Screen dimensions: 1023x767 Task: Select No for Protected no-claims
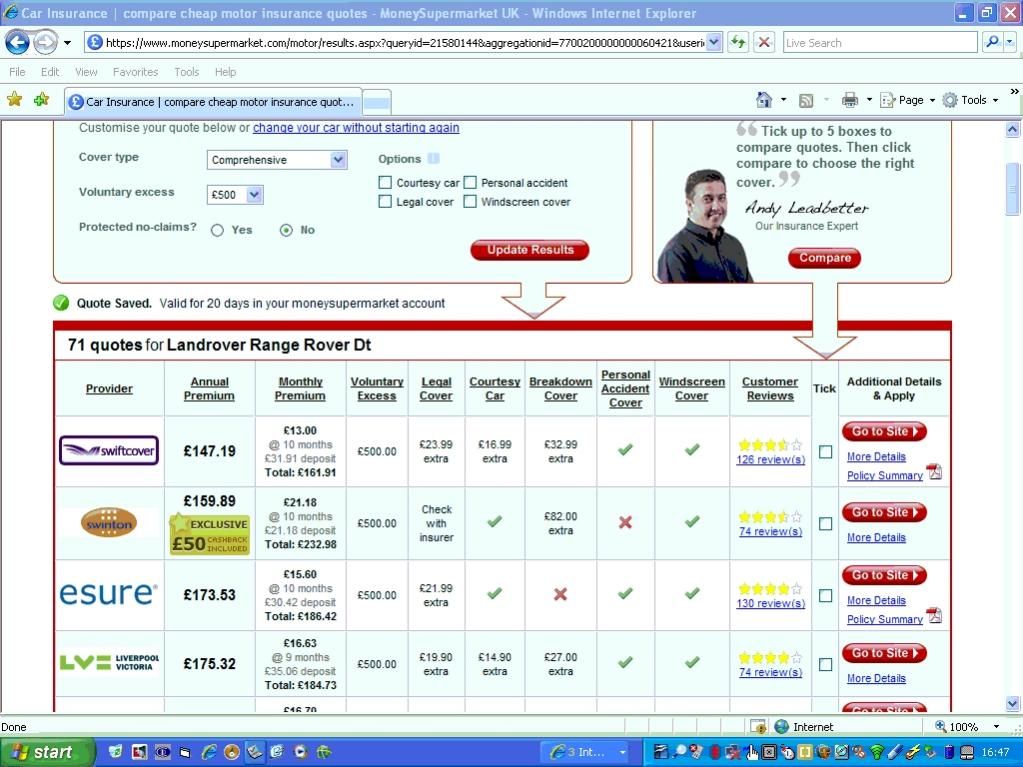click(x=286, y=230)
